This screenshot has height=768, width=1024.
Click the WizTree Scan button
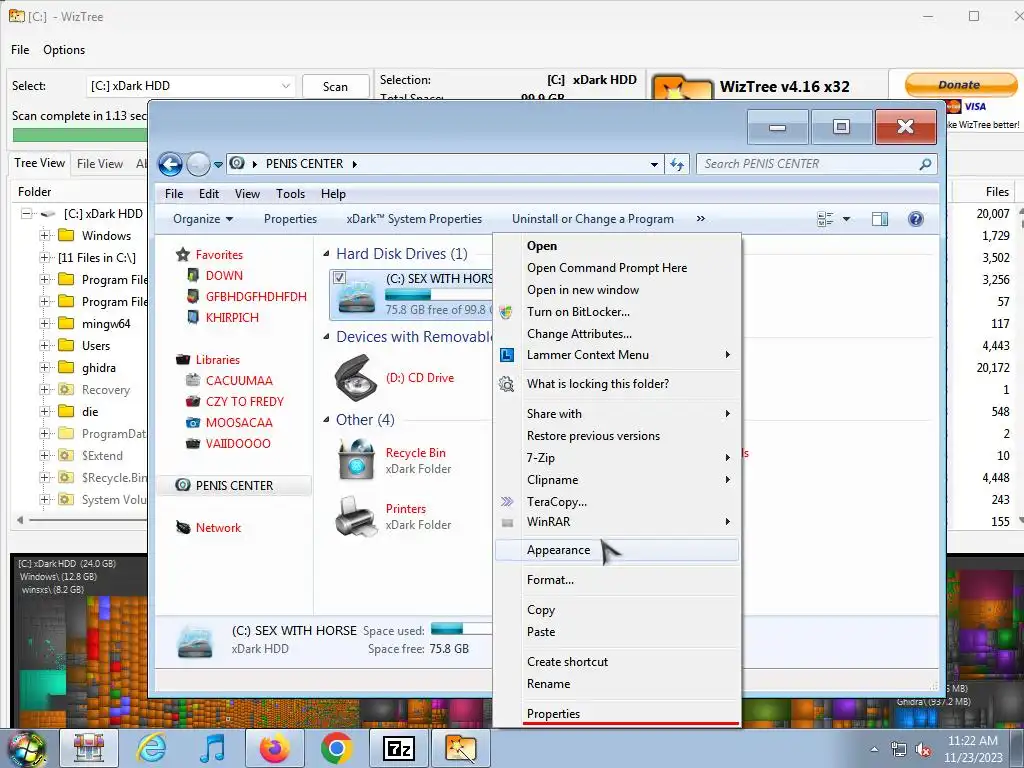coord(336,86)
